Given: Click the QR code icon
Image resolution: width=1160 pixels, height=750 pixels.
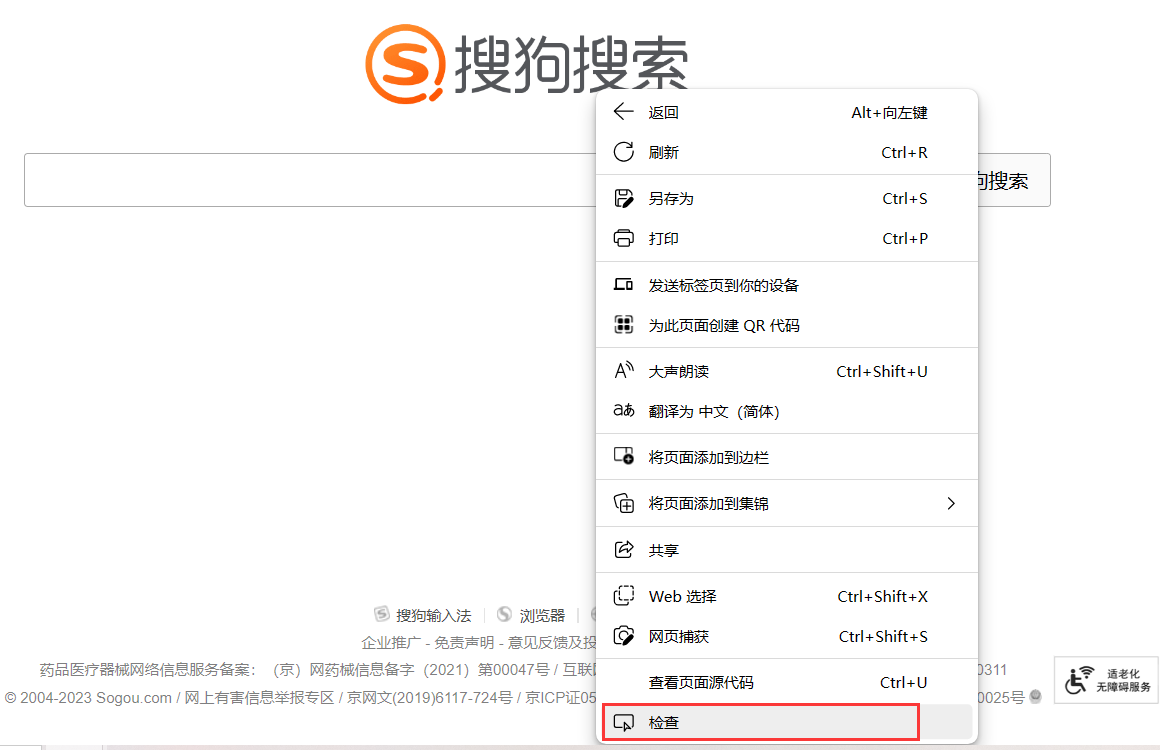Looking at the screenshot, I should pos(624,325).
